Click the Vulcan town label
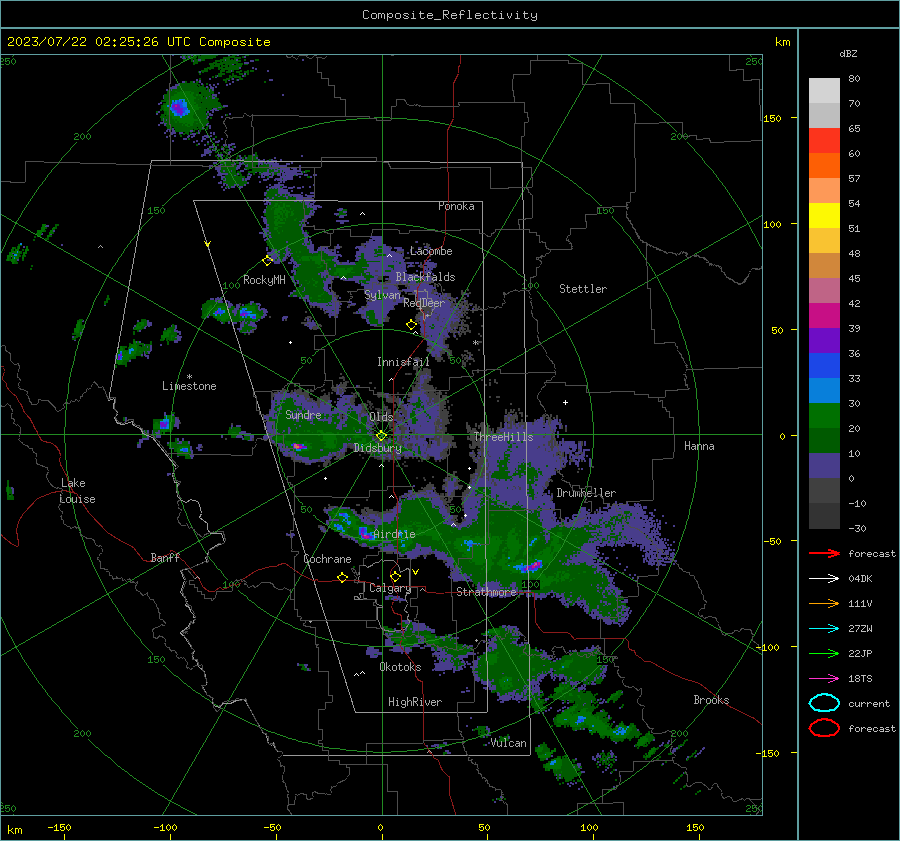The width and height of the screenshot is (900, 841). 509,743
